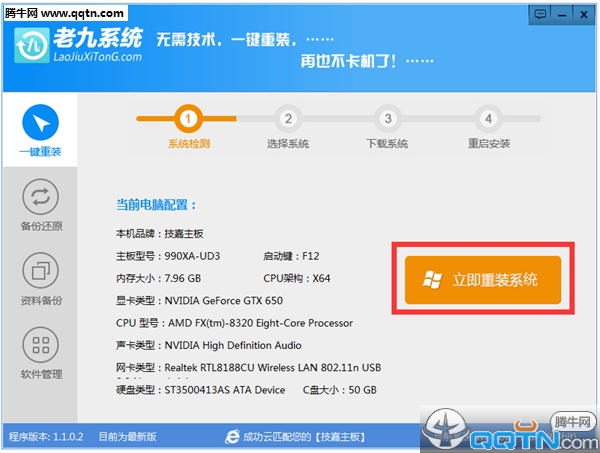Select the 一键重装 sidebar icon
The width and height of the screenshot is (600, 453).
40,122
